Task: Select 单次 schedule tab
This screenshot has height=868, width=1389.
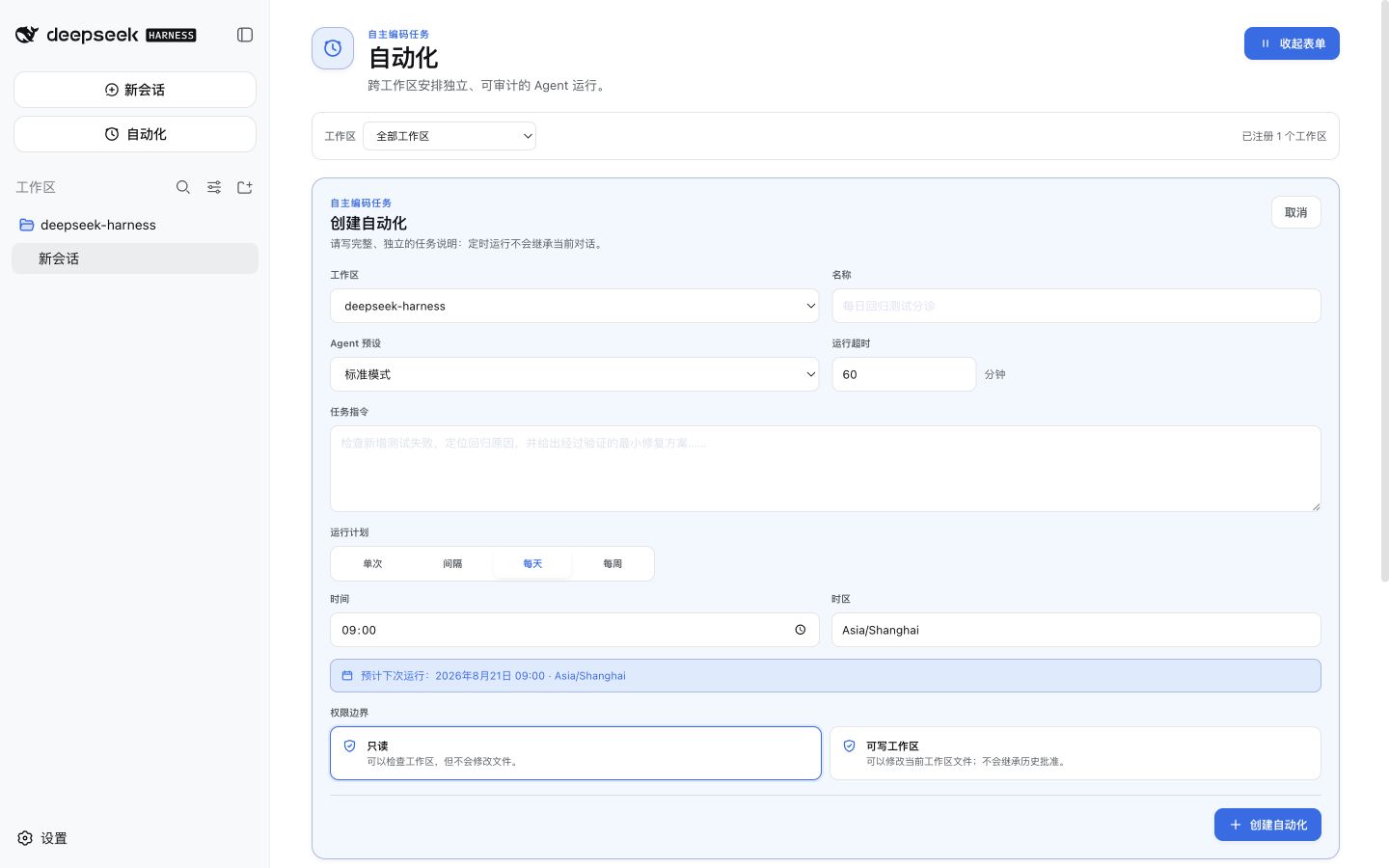Action: pyautogui.click(x=372, y=564)
